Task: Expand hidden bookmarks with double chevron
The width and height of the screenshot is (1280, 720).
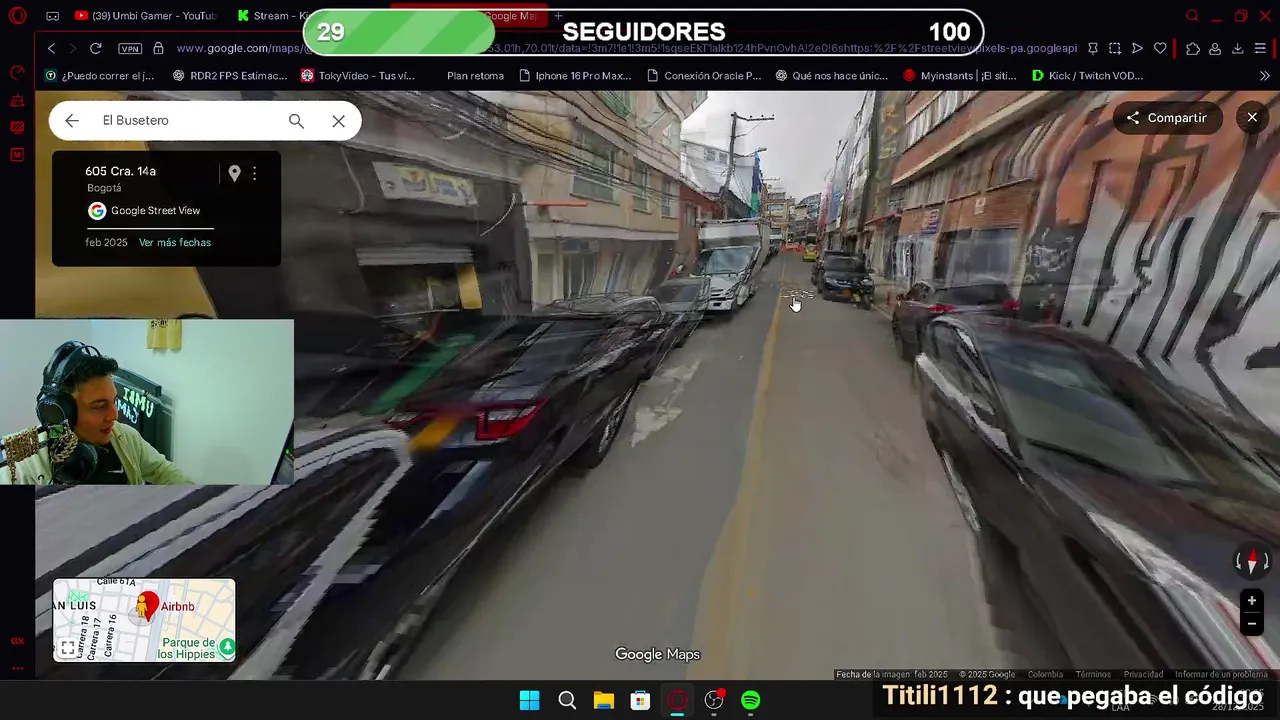Action: 1264,76
